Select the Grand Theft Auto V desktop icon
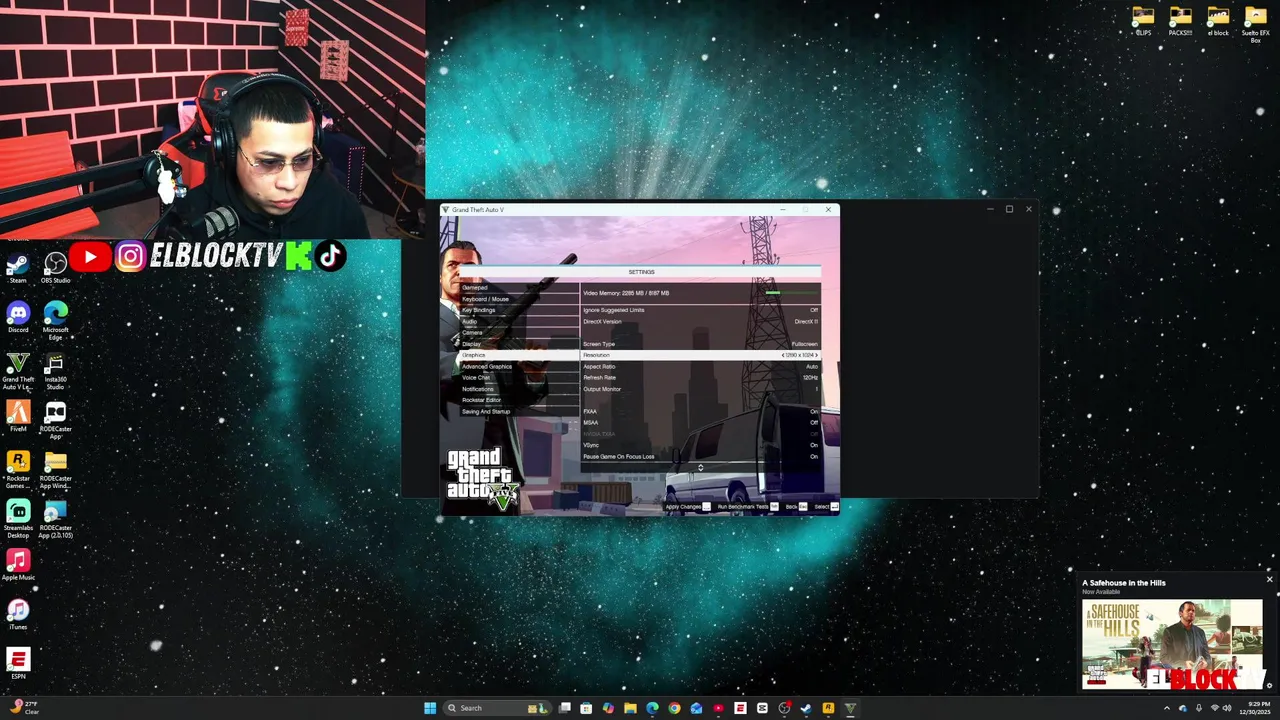 pos(18,370)
